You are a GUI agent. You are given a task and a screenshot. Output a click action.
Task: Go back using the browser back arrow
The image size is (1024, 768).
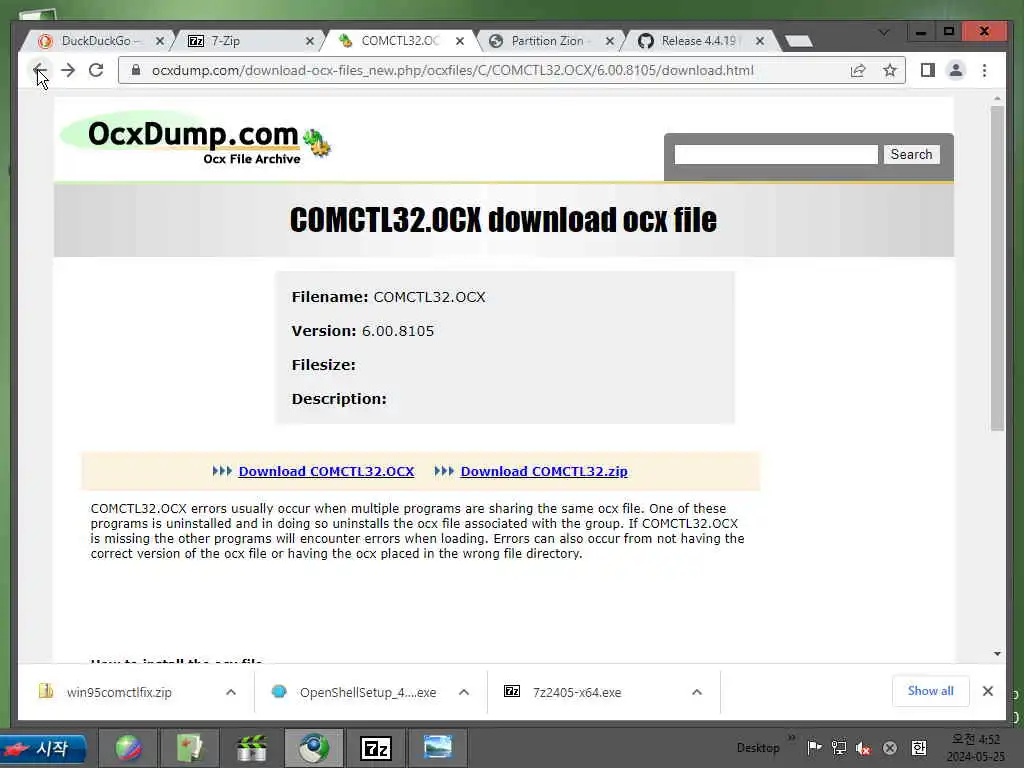39,70
